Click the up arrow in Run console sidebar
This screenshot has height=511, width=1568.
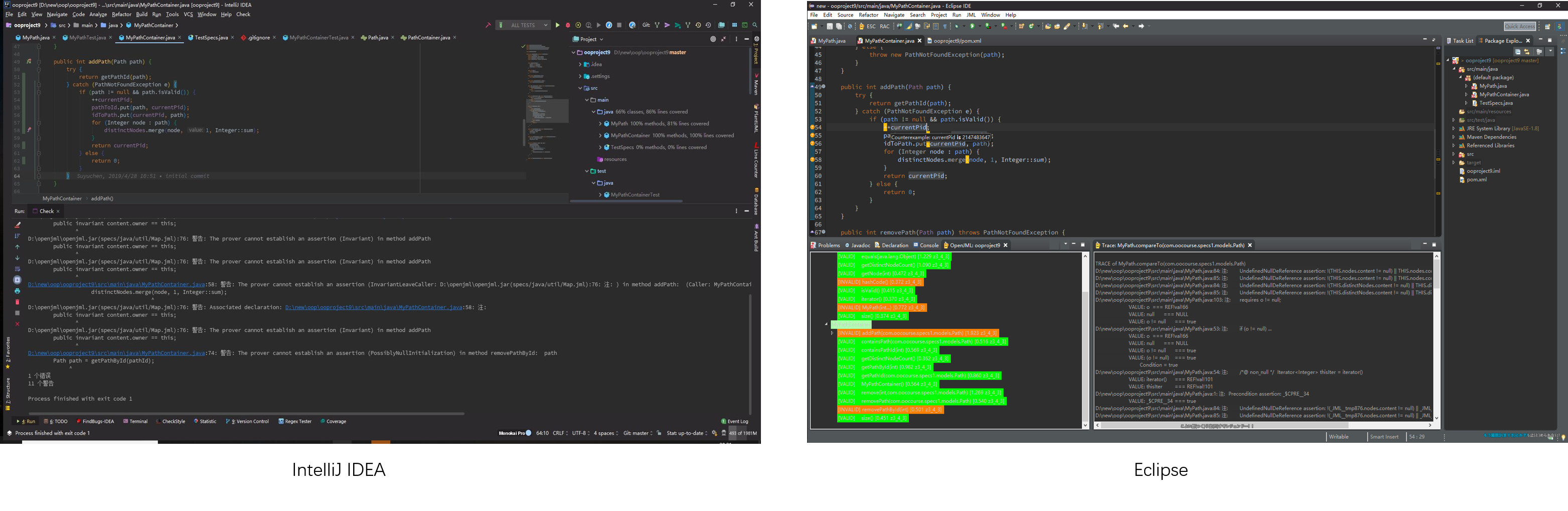(17, 247)
